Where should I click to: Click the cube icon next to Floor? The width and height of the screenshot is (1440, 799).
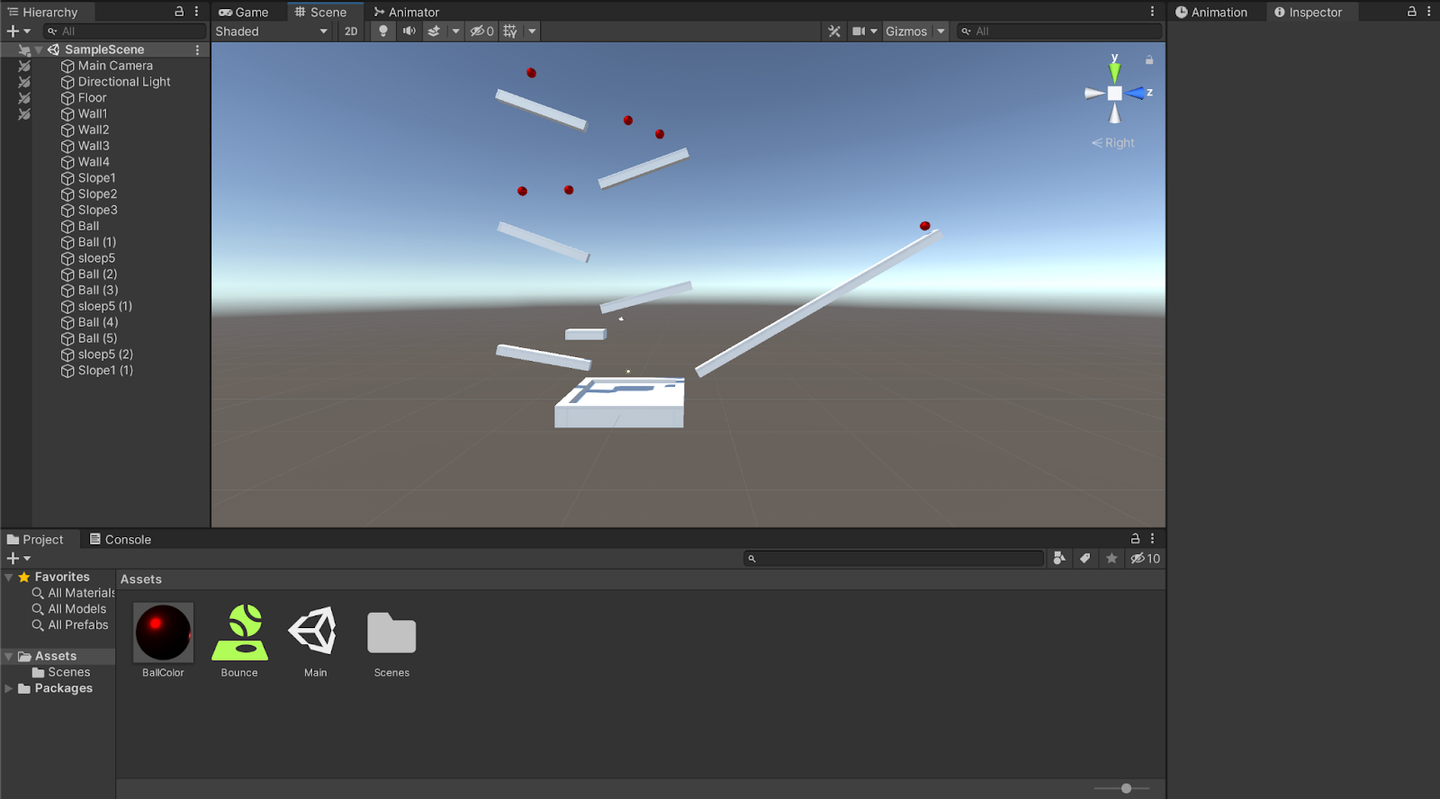pos(68,98)
